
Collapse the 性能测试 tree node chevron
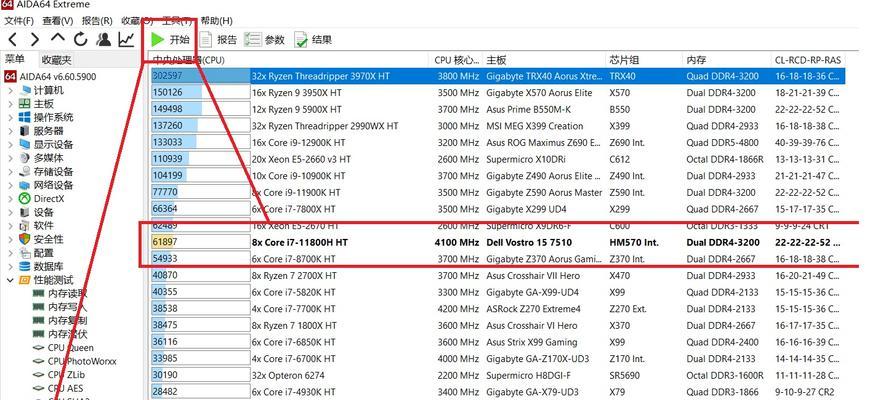coord(11,280)
